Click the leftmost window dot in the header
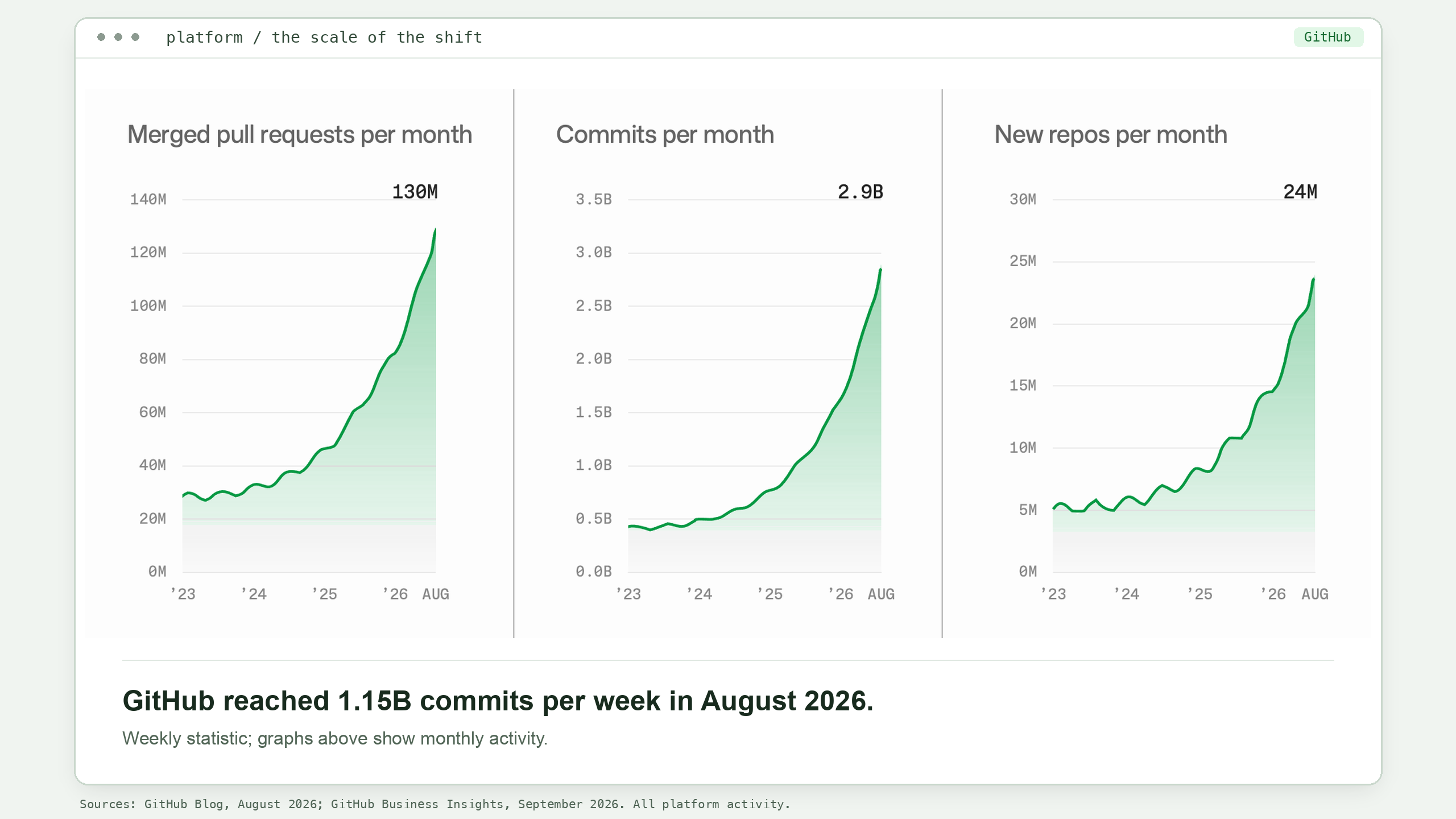 [x=101, y=37]
